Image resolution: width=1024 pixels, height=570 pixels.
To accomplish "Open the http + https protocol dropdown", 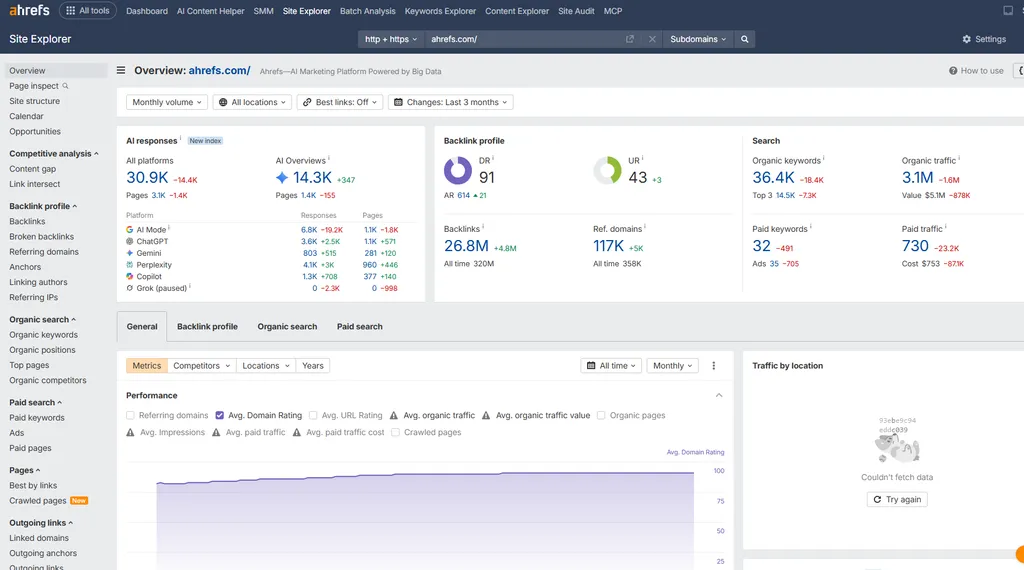I will pyautogui.click(x=391, y=39).
